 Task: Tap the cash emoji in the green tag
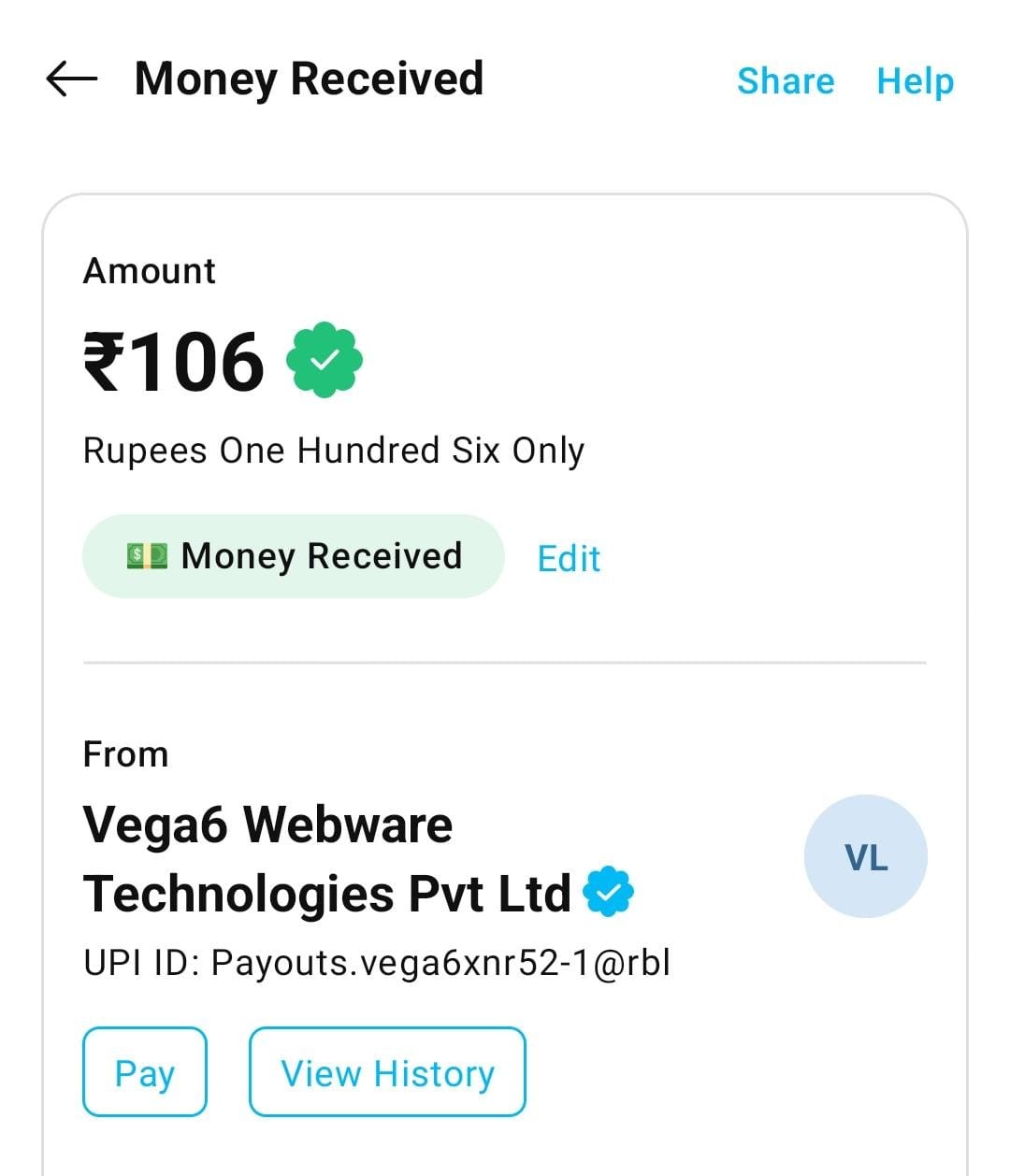click(x=147, y=556)
